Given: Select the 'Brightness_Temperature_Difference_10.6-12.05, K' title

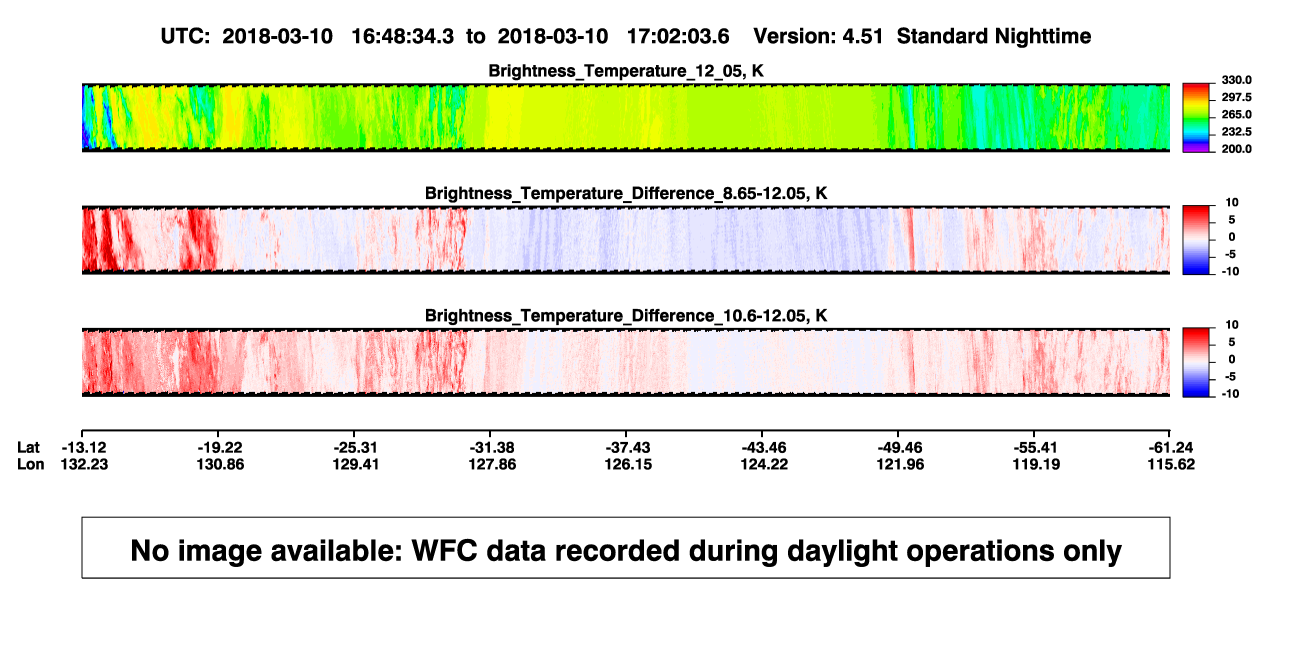Looking at the screenshot, I should 626,316.
